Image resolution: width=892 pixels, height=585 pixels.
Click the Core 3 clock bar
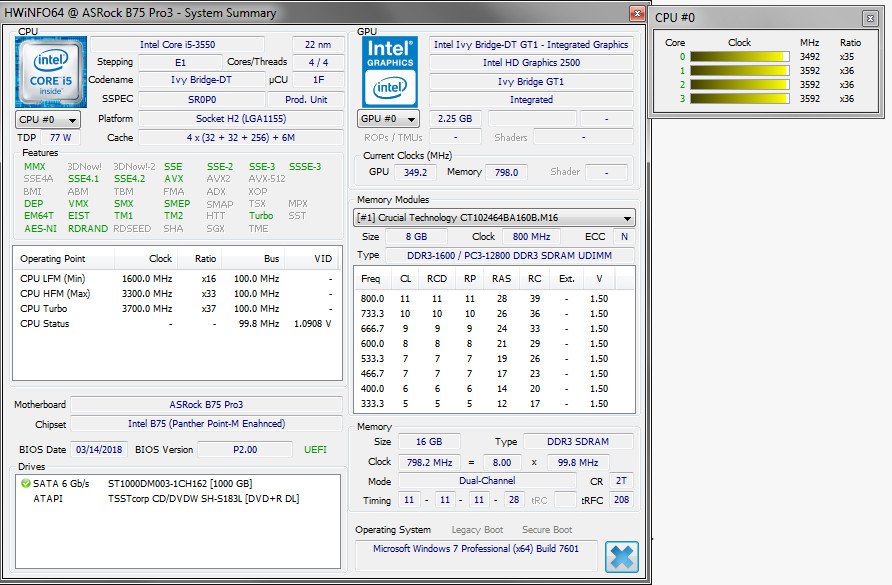(x=740, y=98)
